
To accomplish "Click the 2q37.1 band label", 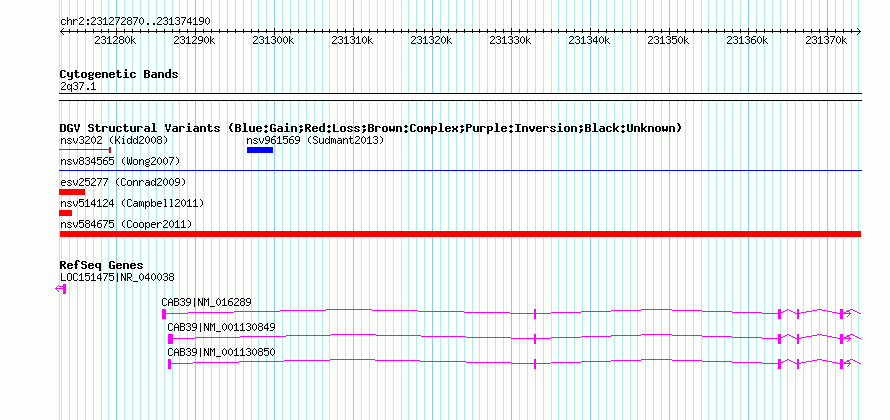I will click(x=78, y=86).
